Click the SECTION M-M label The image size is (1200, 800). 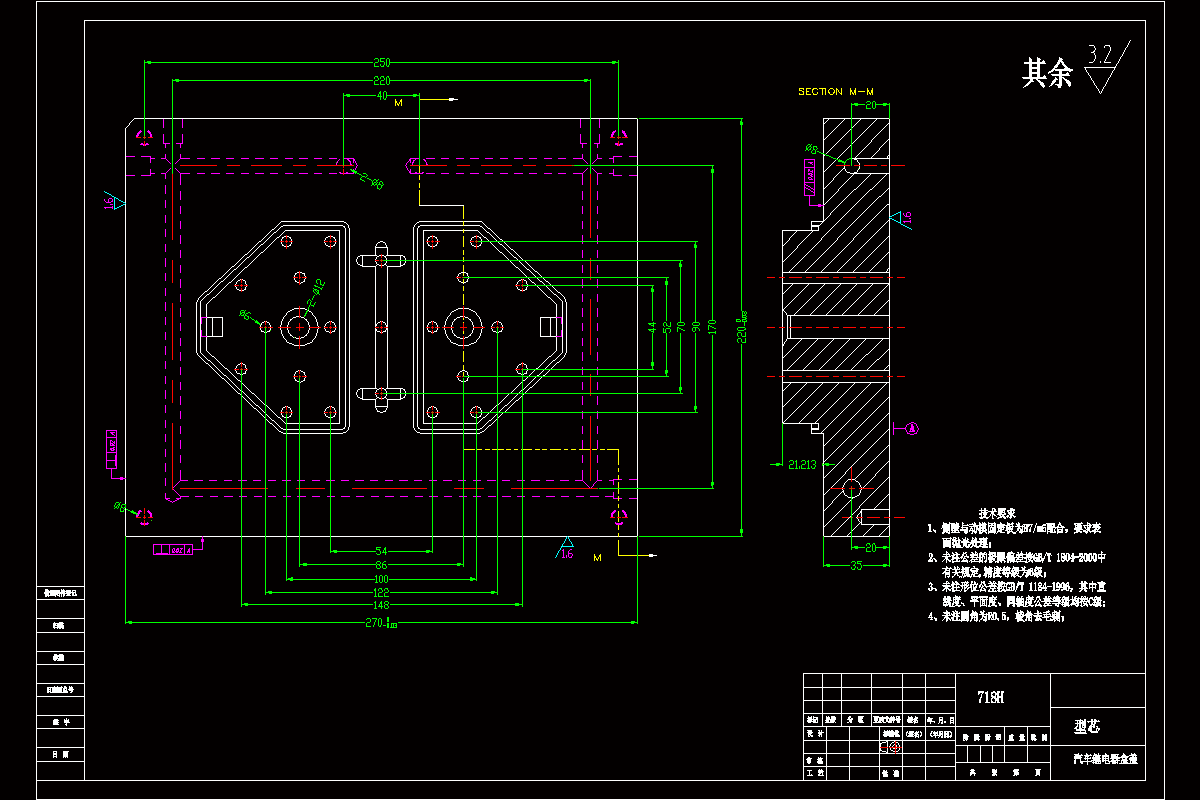click(836, 91)
